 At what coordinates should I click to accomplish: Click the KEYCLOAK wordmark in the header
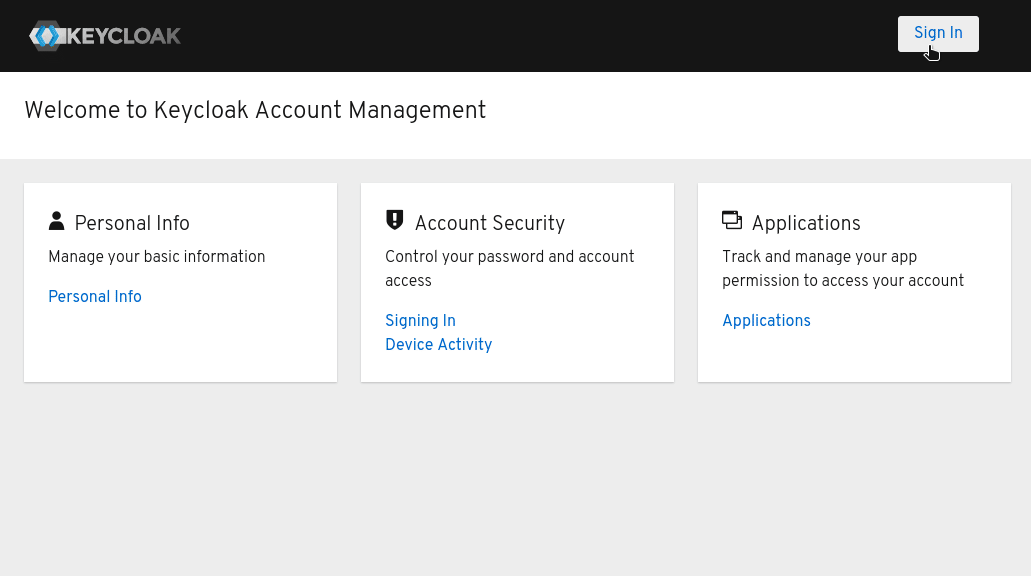[x=123, y=36]
